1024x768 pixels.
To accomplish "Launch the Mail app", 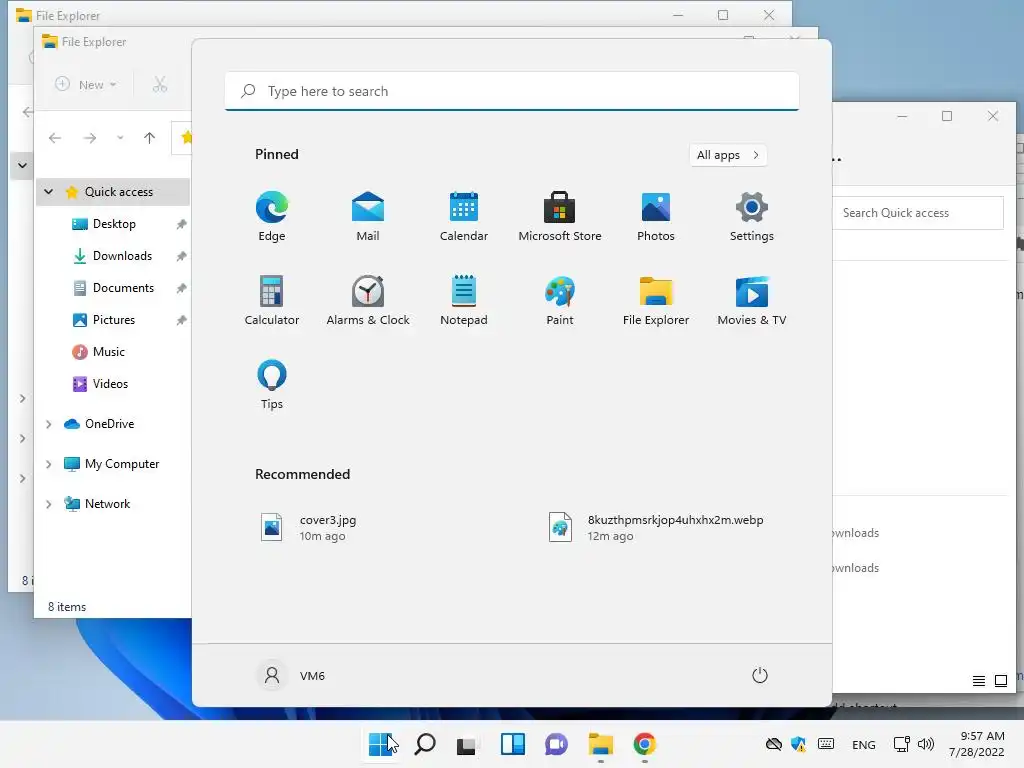I will (x=368, y=217).
